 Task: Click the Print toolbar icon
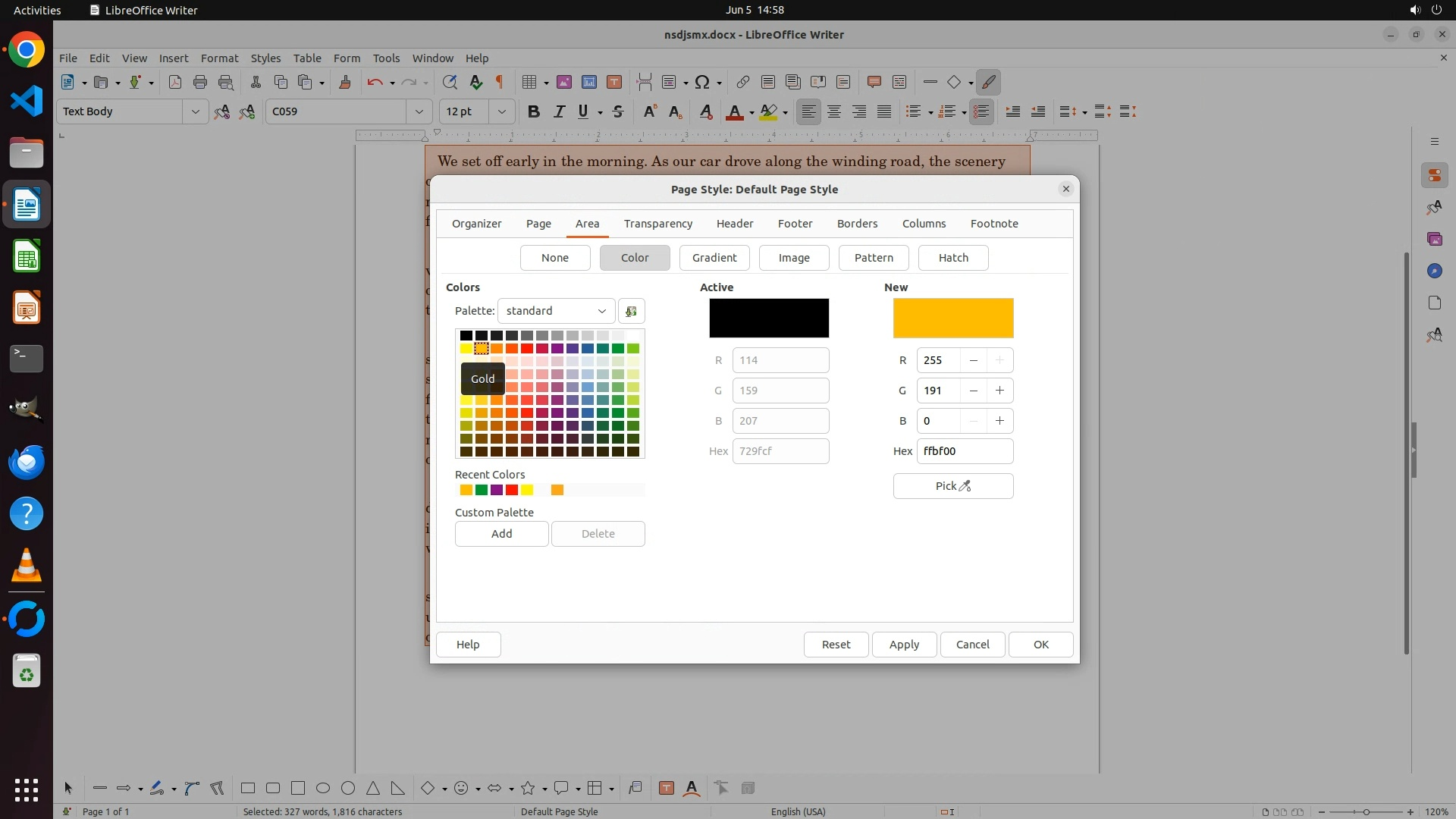click(200, 82)
